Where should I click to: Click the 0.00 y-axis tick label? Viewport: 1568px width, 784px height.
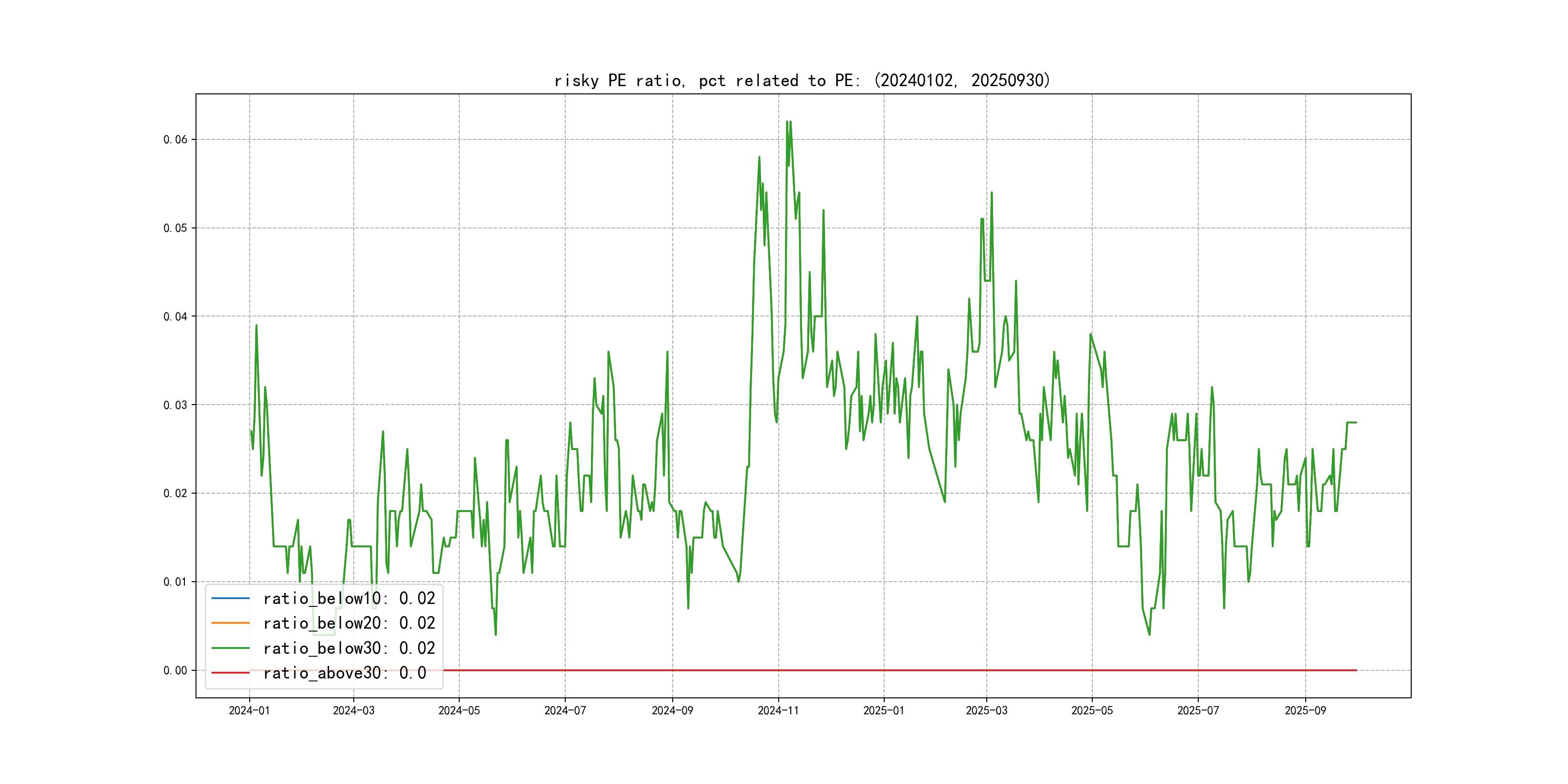175,670
